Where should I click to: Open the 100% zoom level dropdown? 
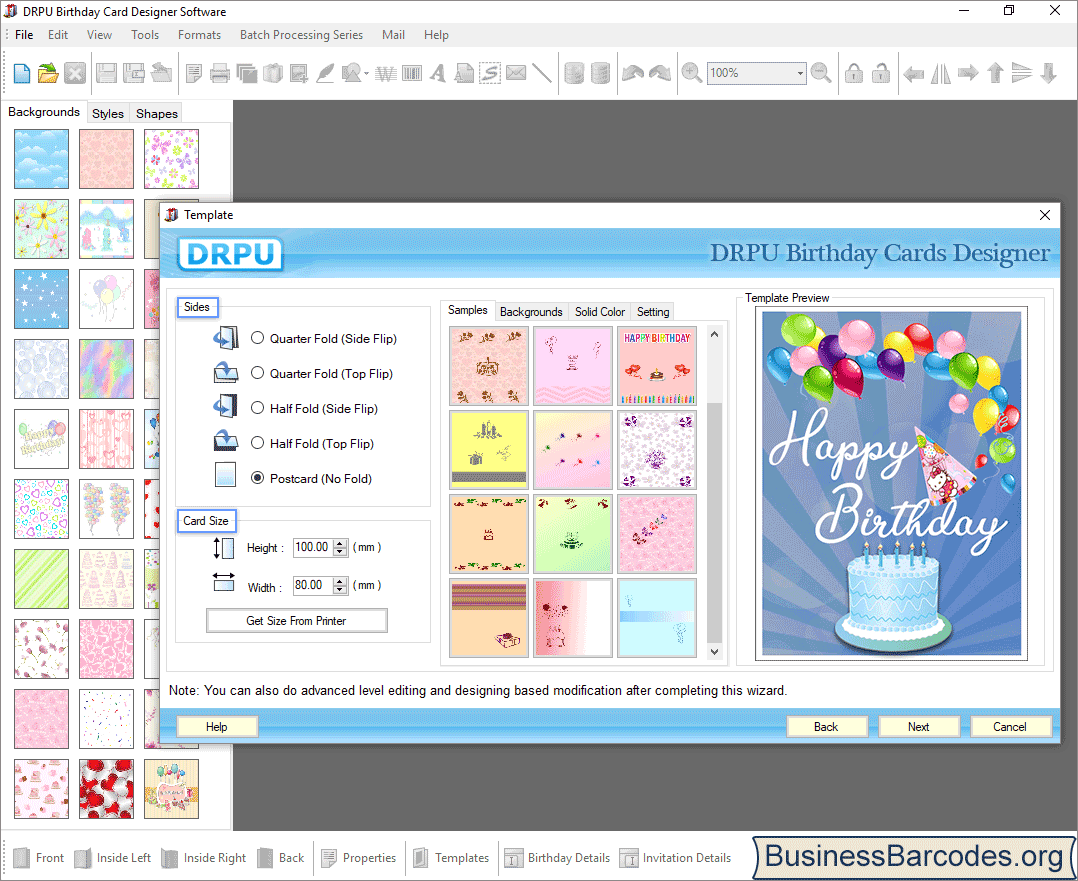(x=800, y=73)
